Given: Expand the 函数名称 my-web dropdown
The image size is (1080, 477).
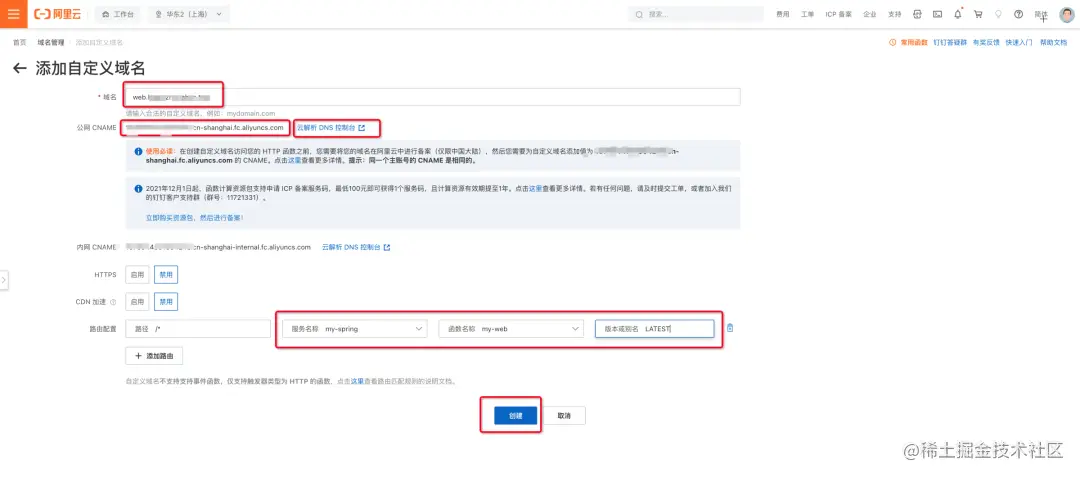Looking at the screenshot, I should click(511, 329).
